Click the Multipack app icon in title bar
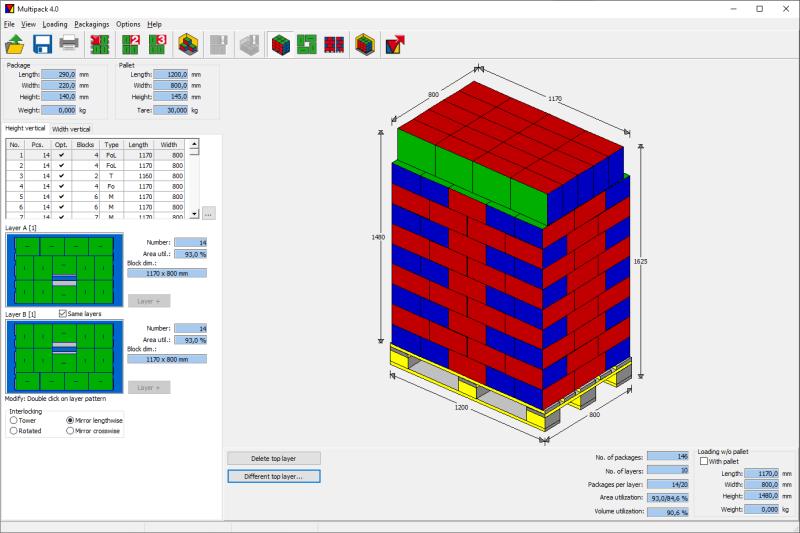The height and width of the screenshot is (533, 800). [x=9, y=9]
